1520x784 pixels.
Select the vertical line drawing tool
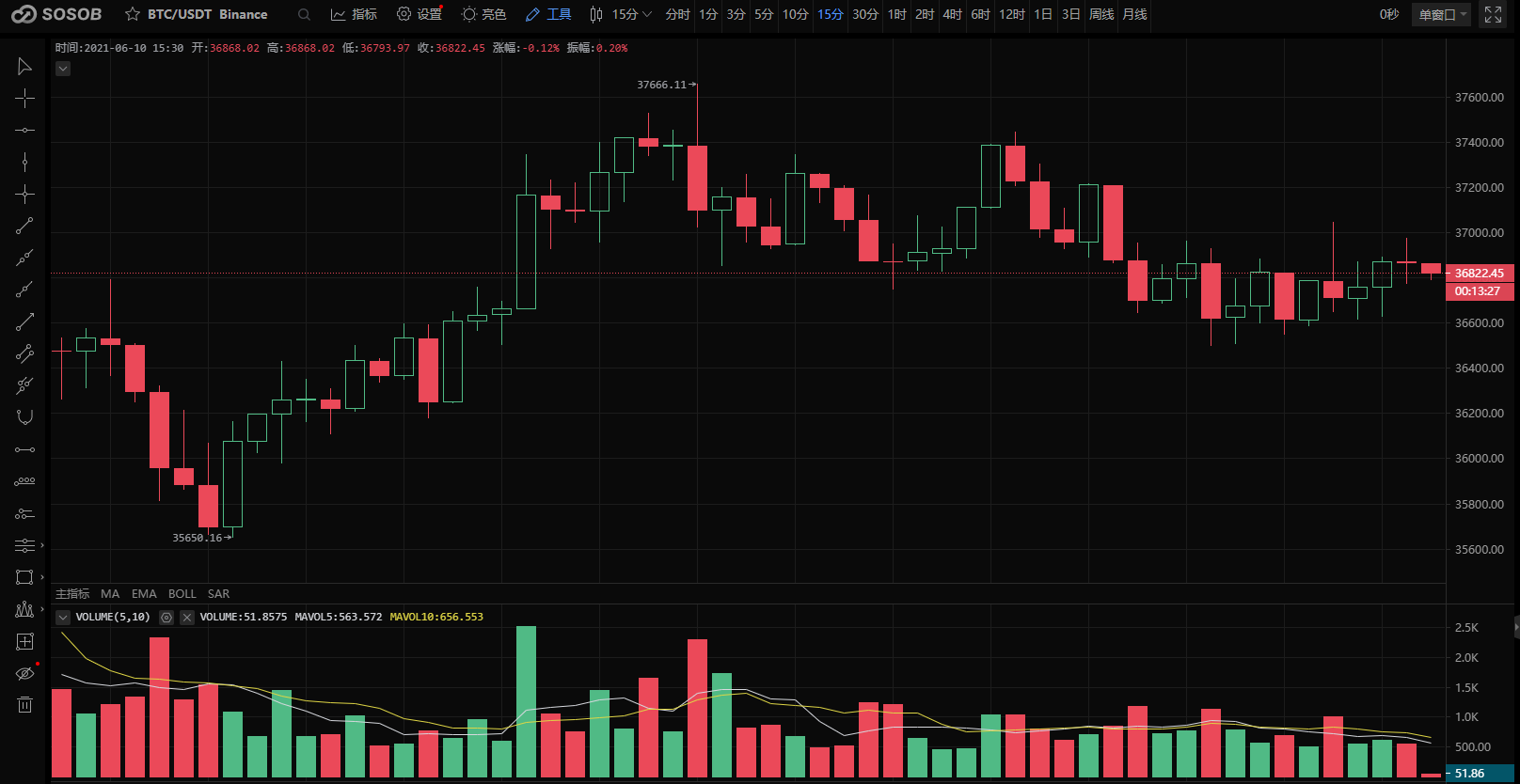pos(24,162)
